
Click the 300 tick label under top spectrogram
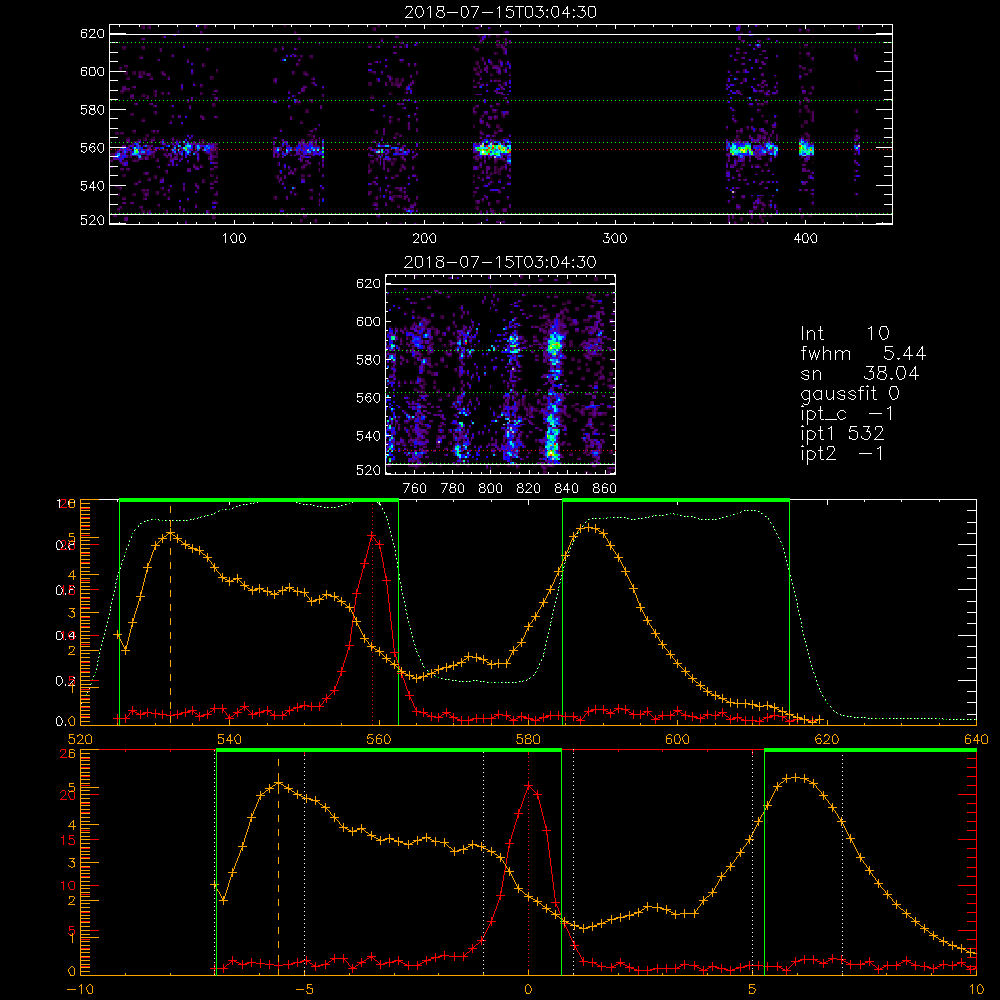[615, 239]
